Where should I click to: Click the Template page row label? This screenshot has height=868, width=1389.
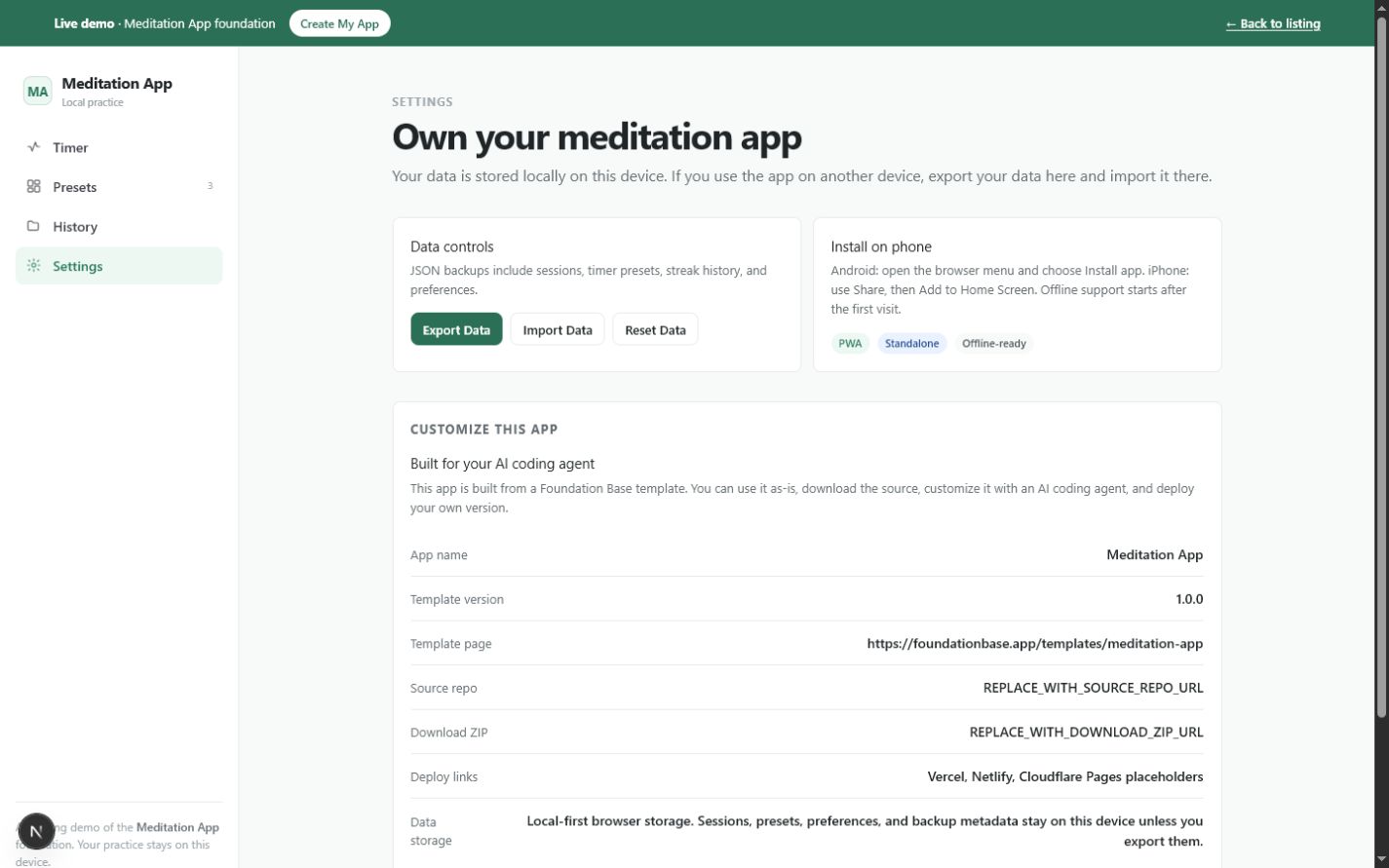click(x=450, y=643)
